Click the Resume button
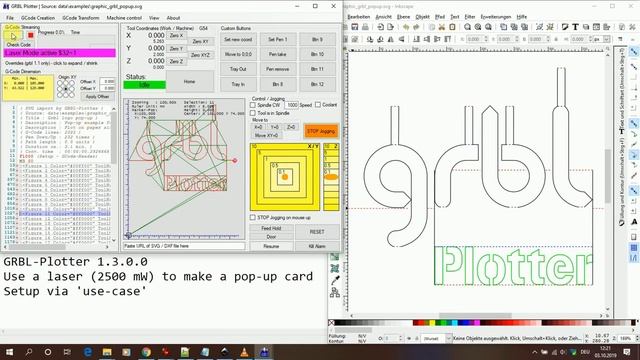The height and width of the screenshot is (360, 640). coord(271,246)
